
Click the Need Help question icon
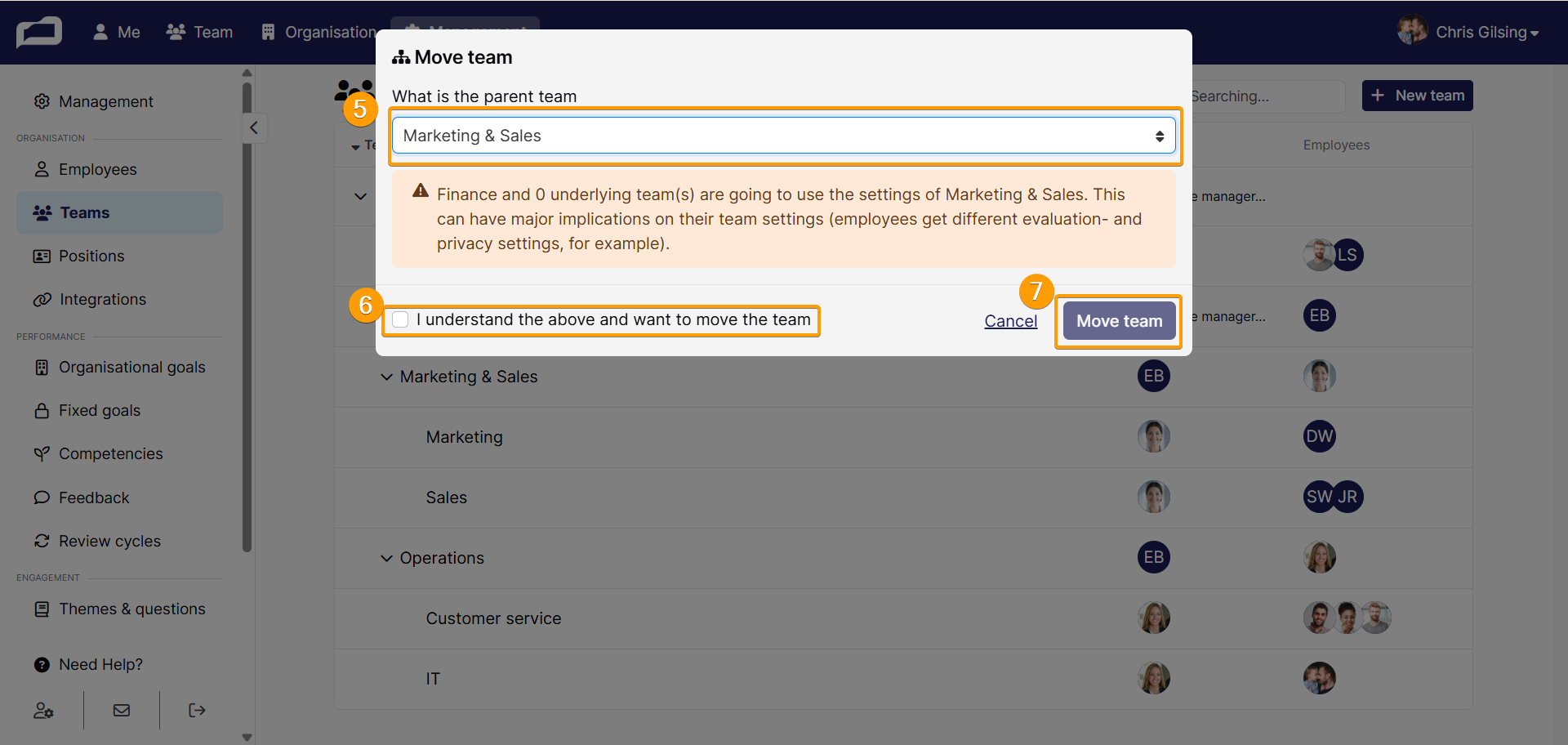point(42,665)
